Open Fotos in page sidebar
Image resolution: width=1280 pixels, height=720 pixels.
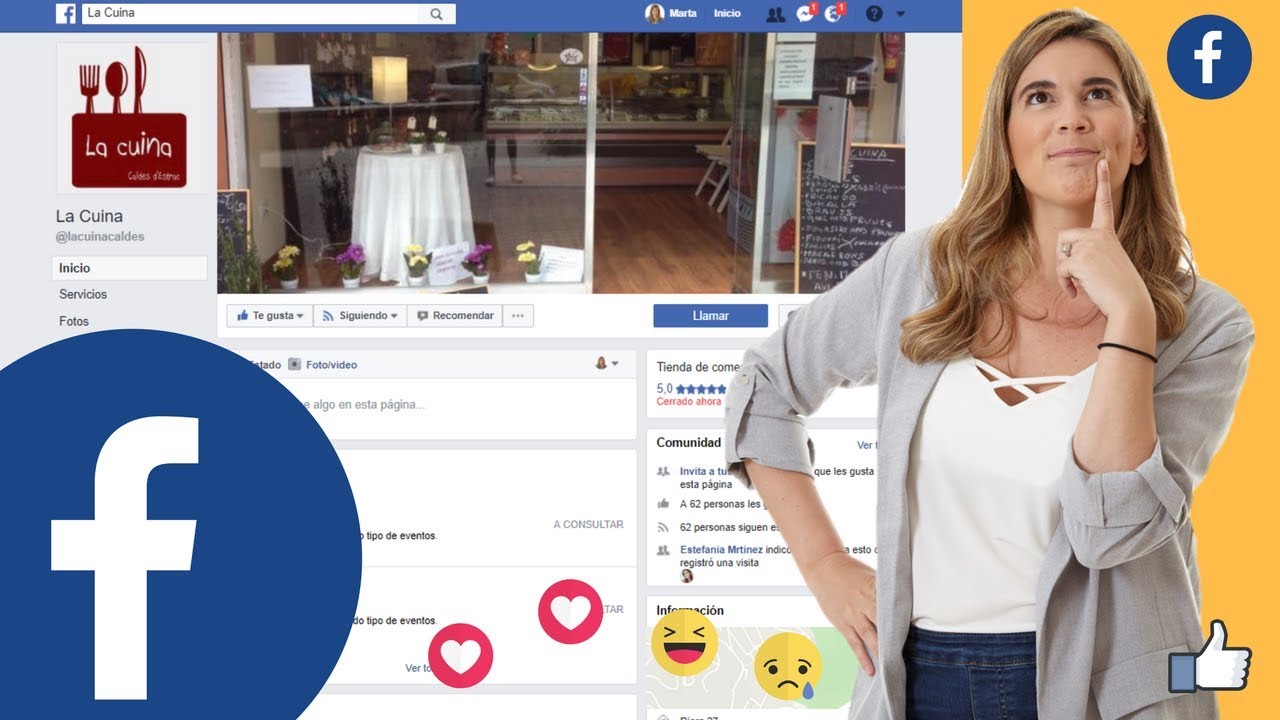pos(74,321)
